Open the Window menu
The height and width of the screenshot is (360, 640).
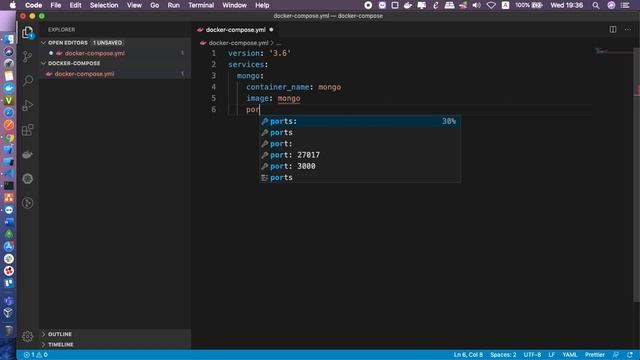[235, 5]
